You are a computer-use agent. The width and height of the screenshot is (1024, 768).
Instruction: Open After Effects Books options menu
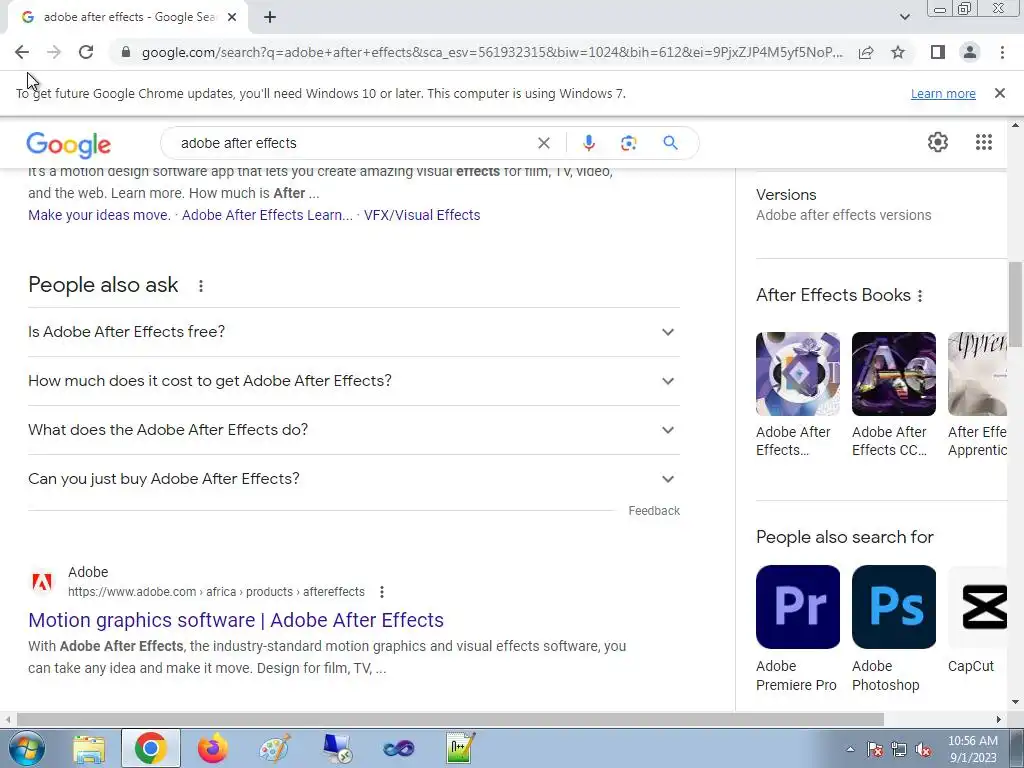pos(920,296)
